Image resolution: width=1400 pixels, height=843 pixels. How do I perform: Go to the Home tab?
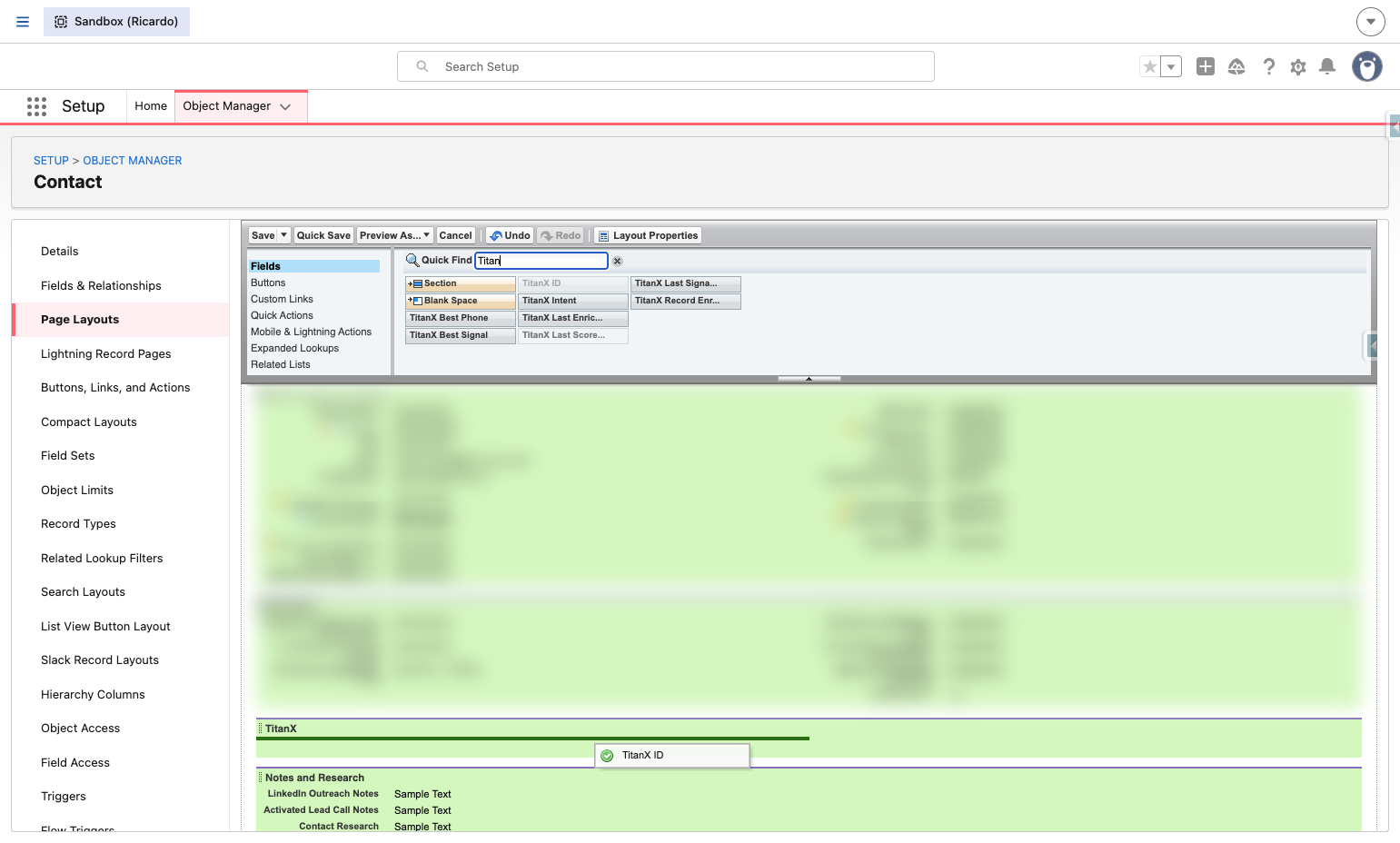(151, 106)
